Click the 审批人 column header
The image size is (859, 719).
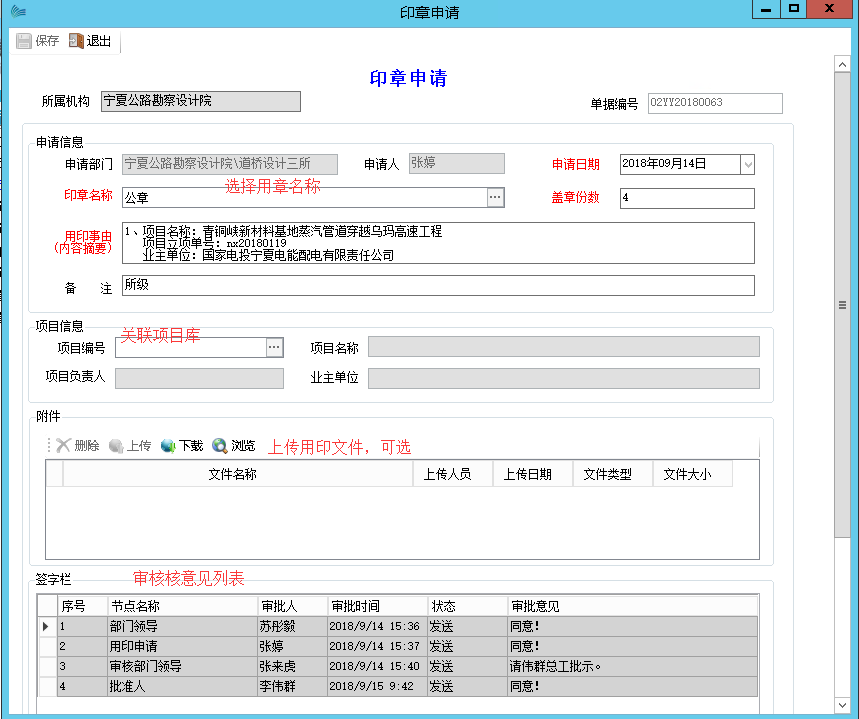[x=293, y=606]
